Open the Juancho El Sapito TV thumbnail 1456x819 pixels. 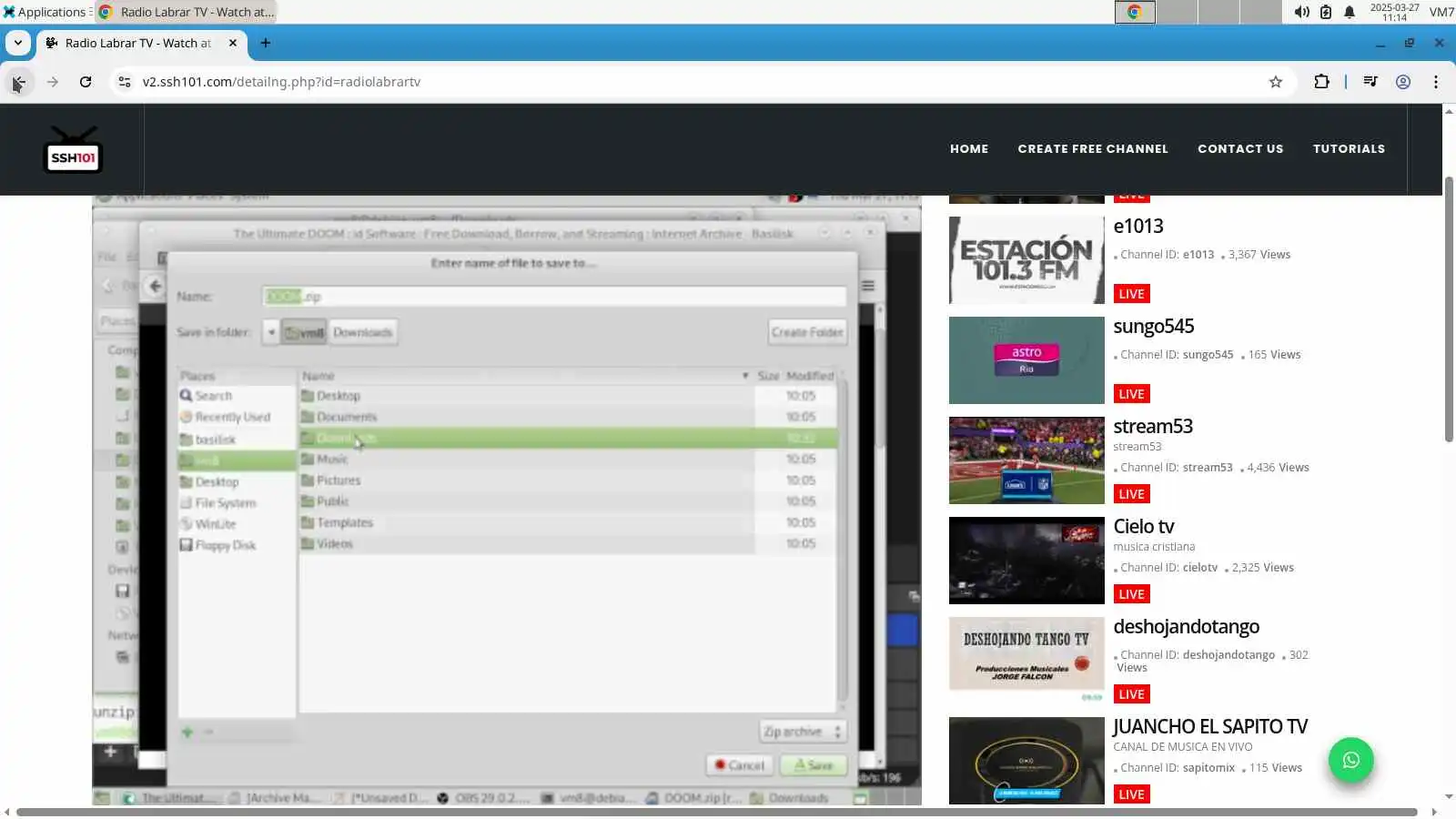click(x=1026, y=761)
